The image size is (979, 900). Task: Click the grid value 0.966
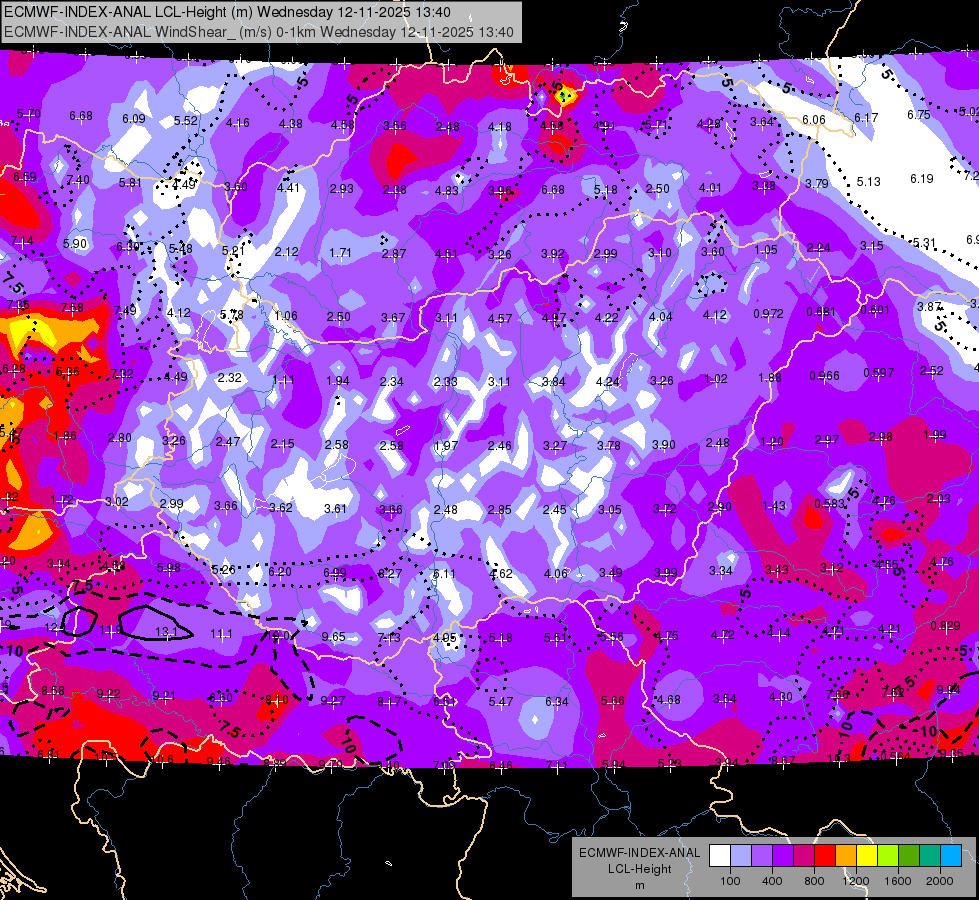click(824, 376)
